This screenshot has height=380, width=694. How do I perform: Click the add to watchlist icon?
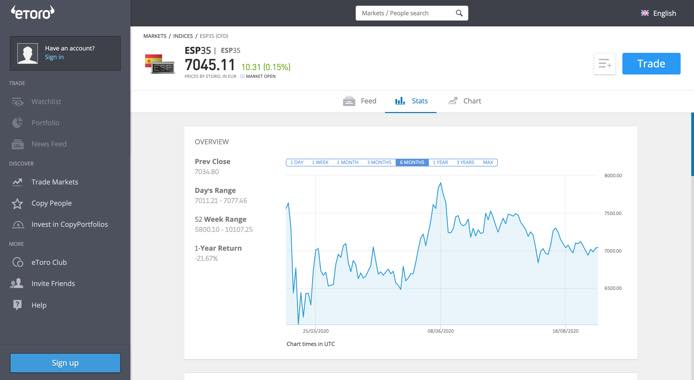click(605, 64)
